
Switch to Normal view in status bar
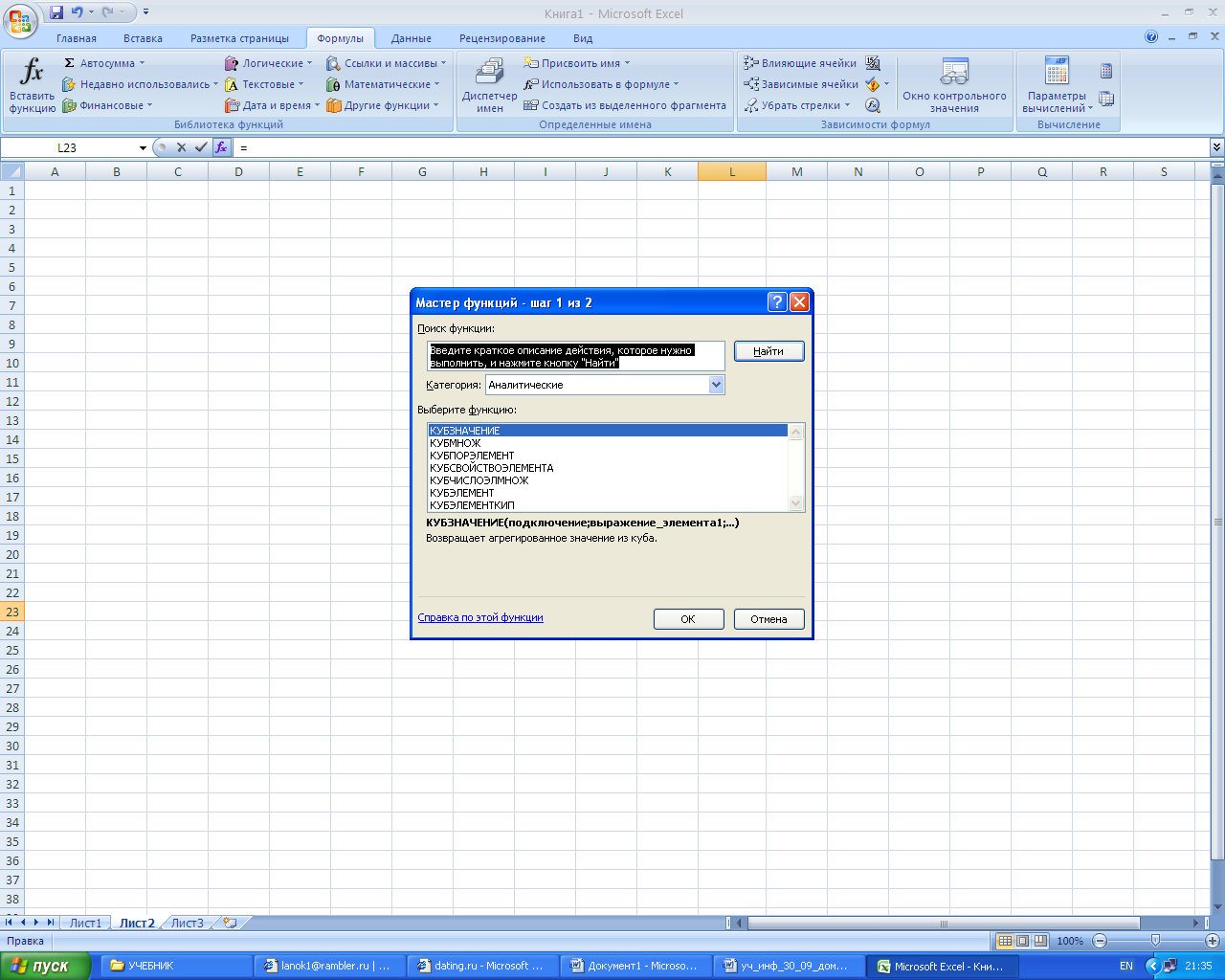pos(1005,941)
